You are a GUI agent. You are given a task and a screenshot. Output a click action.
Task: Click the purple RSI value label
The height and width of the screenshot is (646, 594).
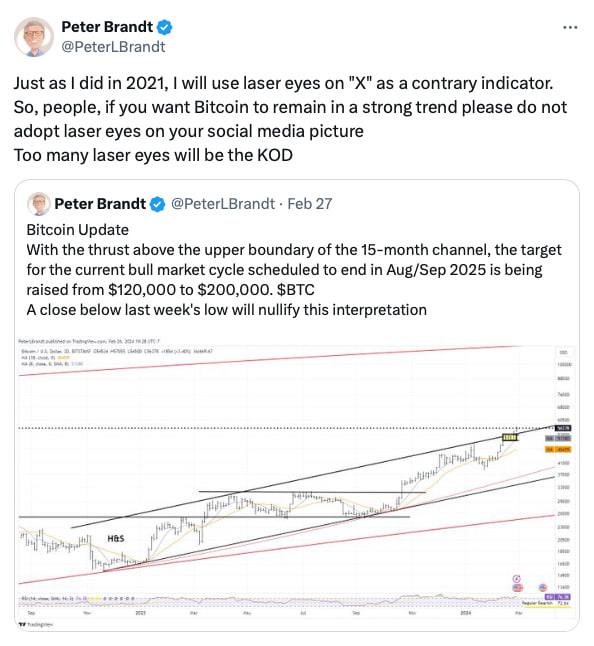557,597
